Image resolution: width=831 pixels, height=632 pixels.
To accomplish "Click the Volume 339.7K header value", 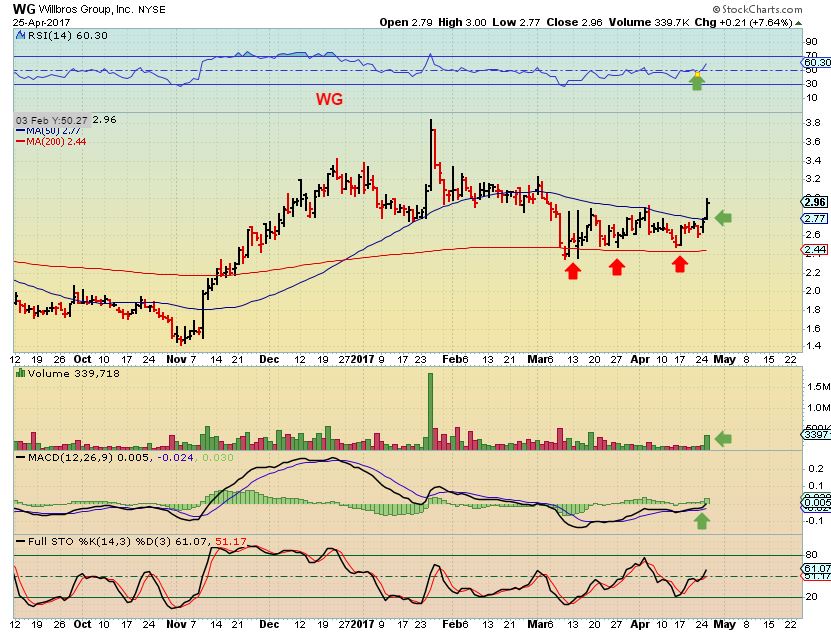I will click(649, 22).
